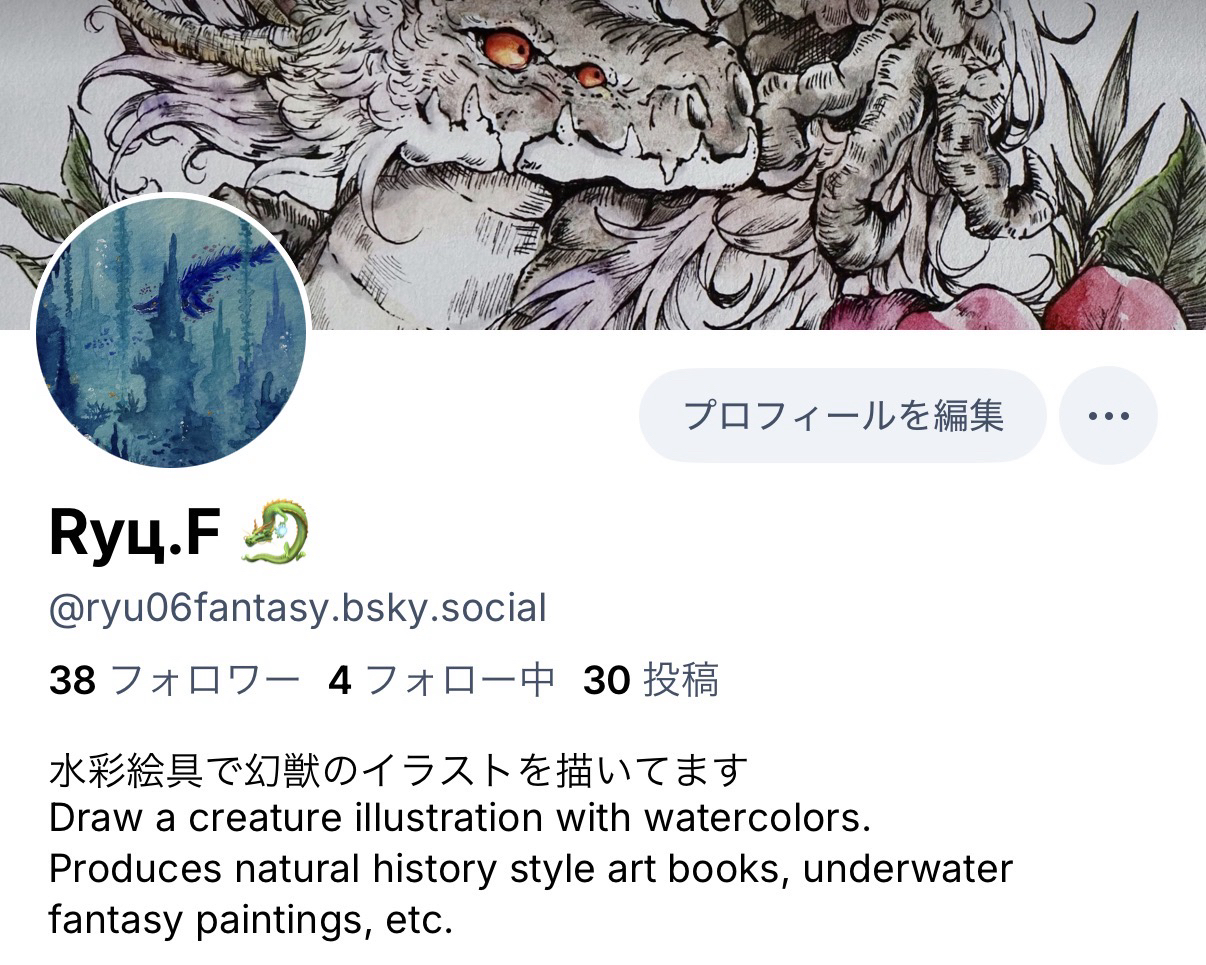The image size is (1206, 965).
Task: Click the green dragon emoji beside name
Action: [x=276, y=533]
